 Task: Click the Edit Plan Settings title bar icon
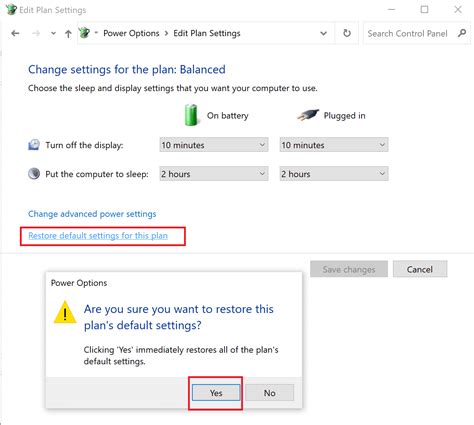(x=11, y=9)
